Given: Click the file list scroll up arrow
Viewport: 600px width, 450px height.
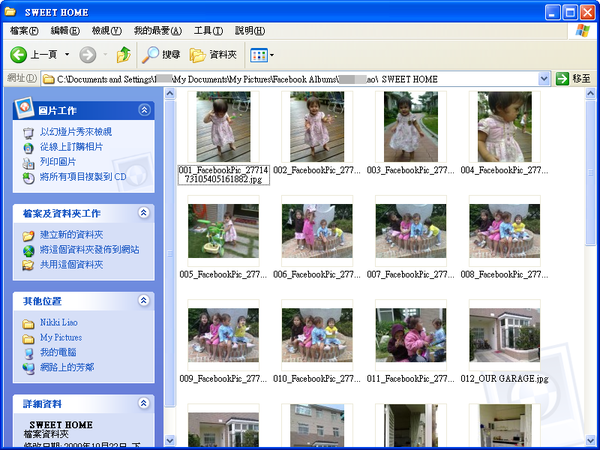Looking at the screenshot, I should pyautogui.click(x=590, y=93).
